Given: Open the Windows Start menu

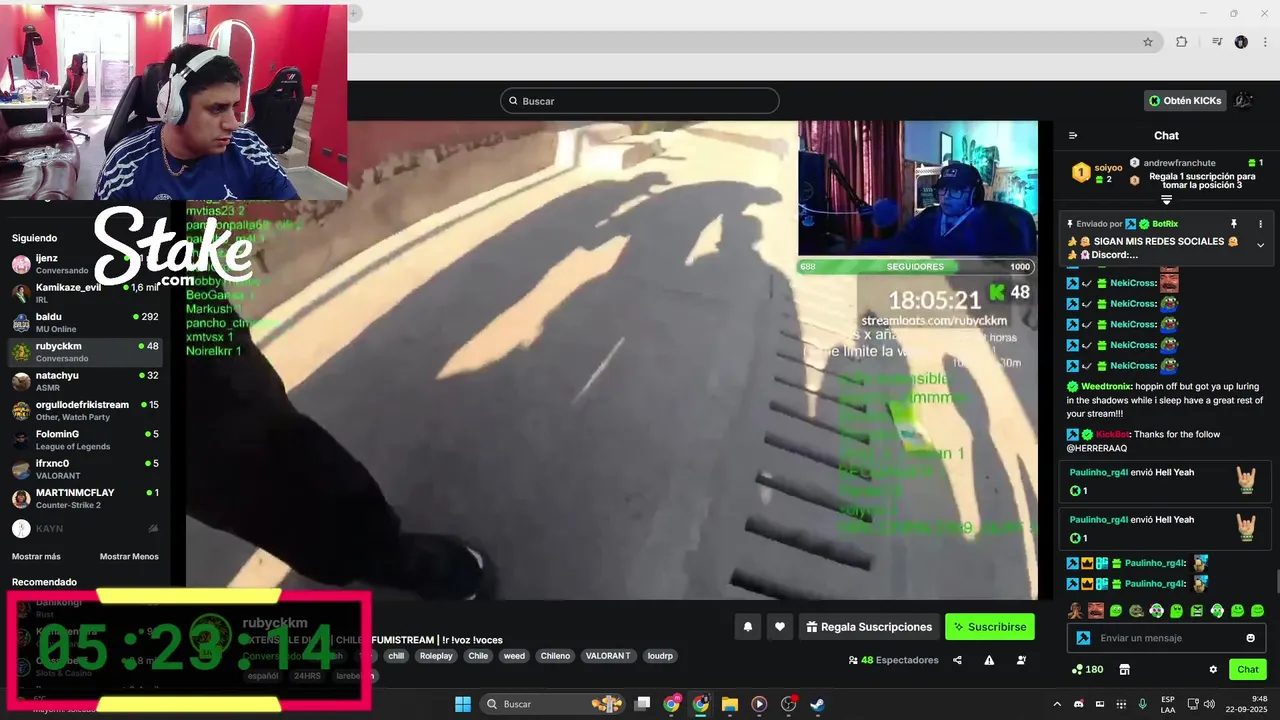Looking at the screenshot, I should point(463,704).
